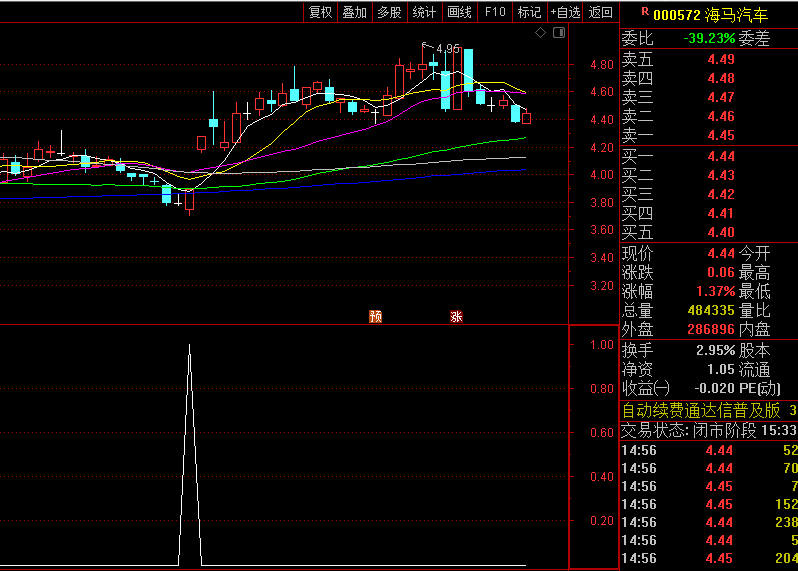The height and width of the screenshot is (571, 798).
Task: Click the indicator spike peak in lower panel
Action: [190, 346]
